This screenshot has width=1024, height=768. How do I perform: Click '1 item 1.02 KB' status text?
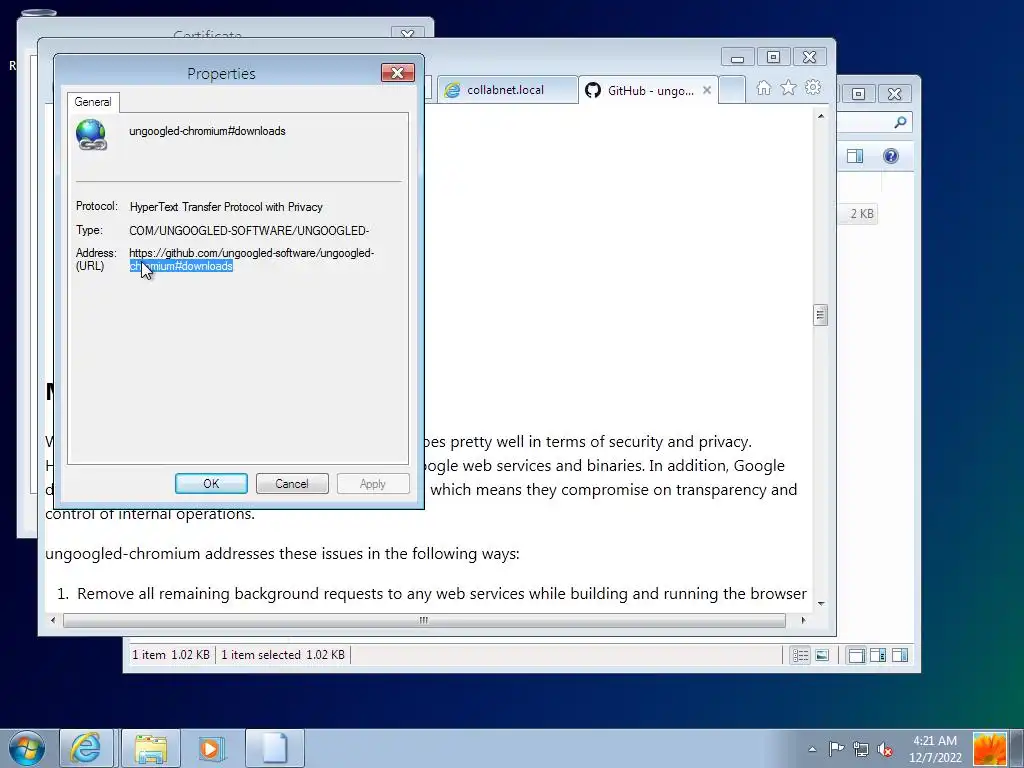(171, 654)
